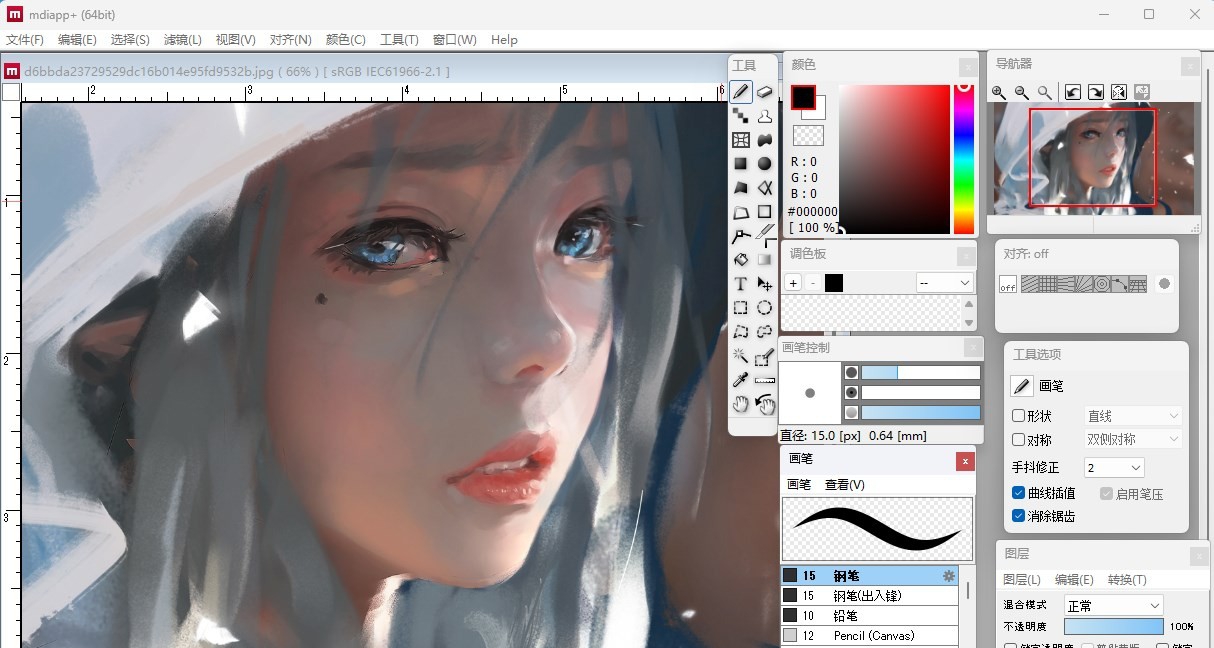Select the Hand pan tool
This screenshot has width=1214, height=648.
pos(741,404)
